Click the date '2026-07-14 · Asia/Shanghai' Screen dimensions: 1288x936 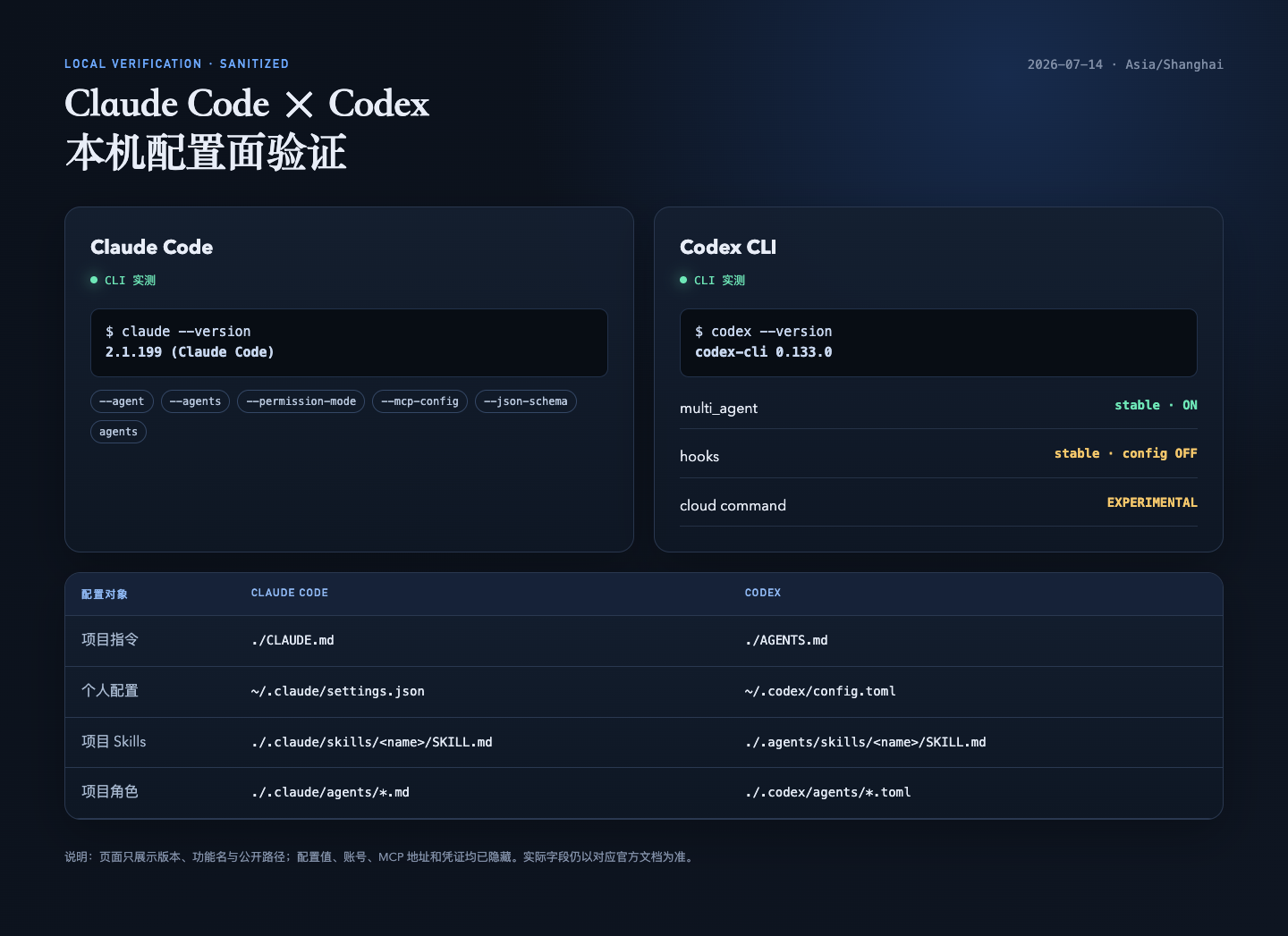pyautogui.click(x=1125, y=64)
